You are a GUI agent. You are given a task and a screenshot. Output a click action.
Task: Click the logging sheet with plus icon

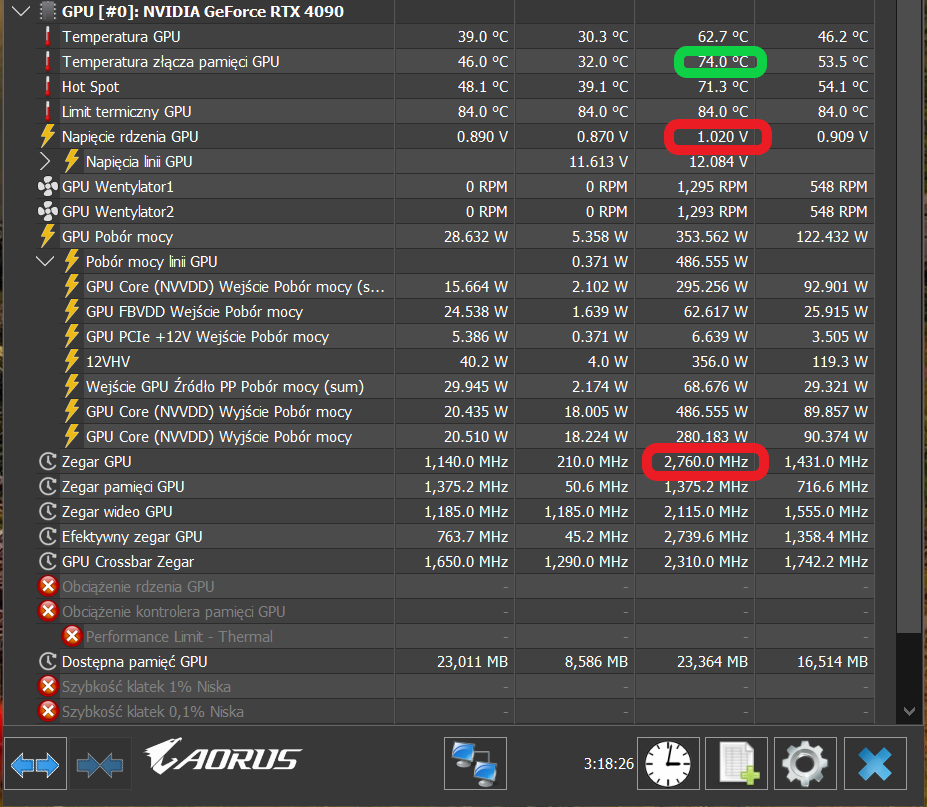(737, 763)
